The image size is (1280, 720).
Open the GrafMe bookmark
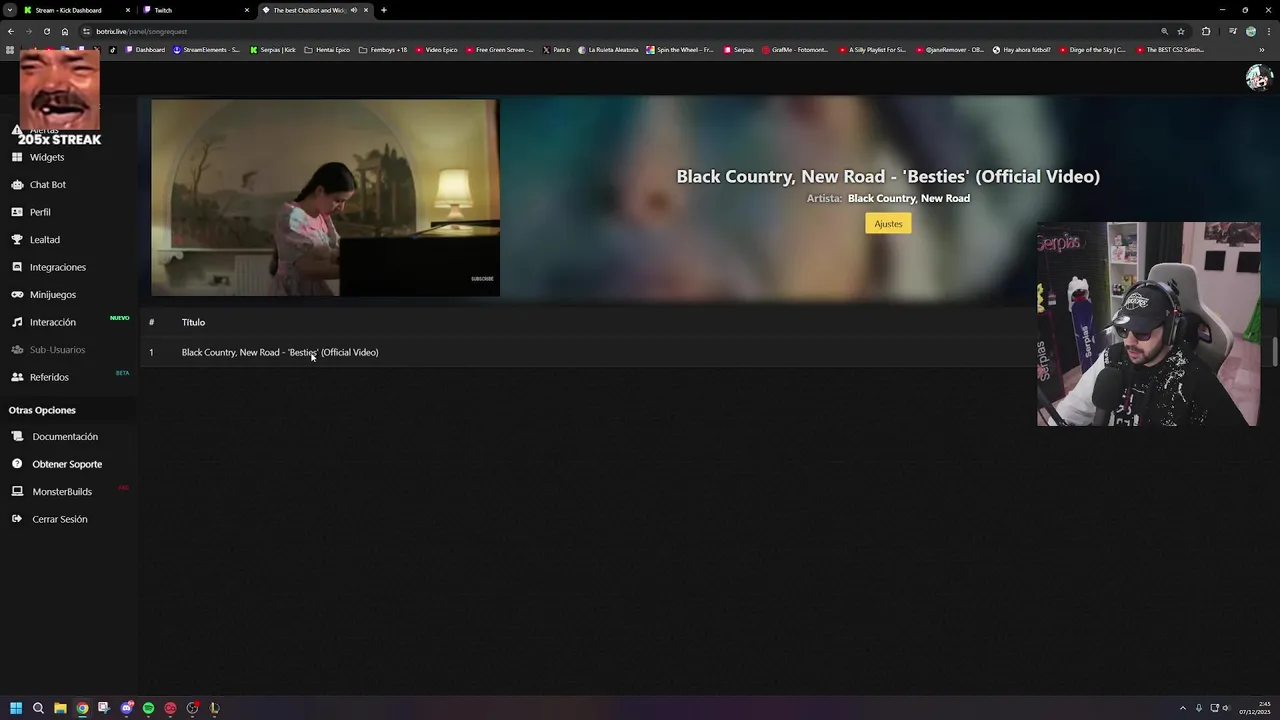(795, 50)
